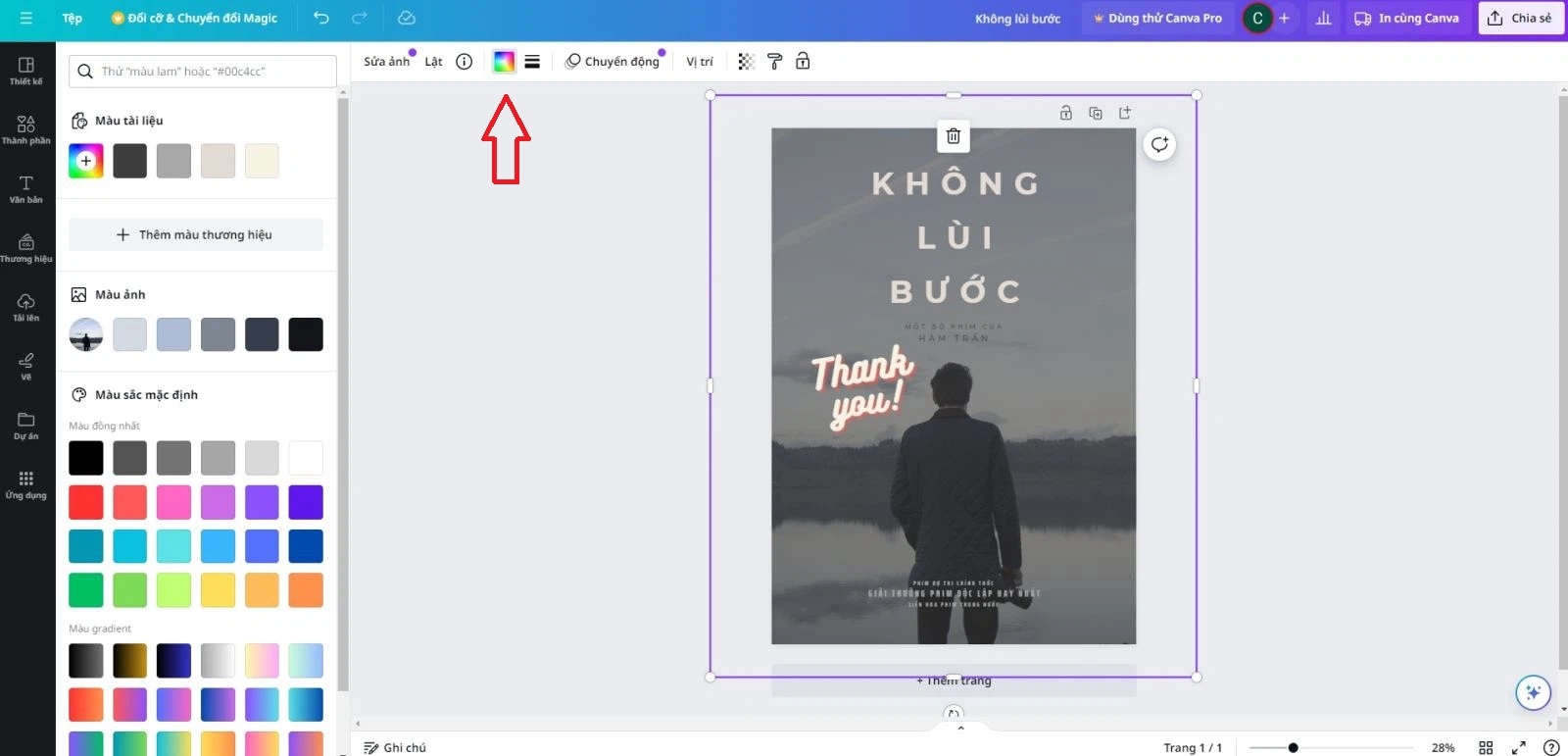The height and width of the screenshot is (756, 1568).
Task: Click Thêm màu thương hiệu button
Action: [x=196, y=234]
